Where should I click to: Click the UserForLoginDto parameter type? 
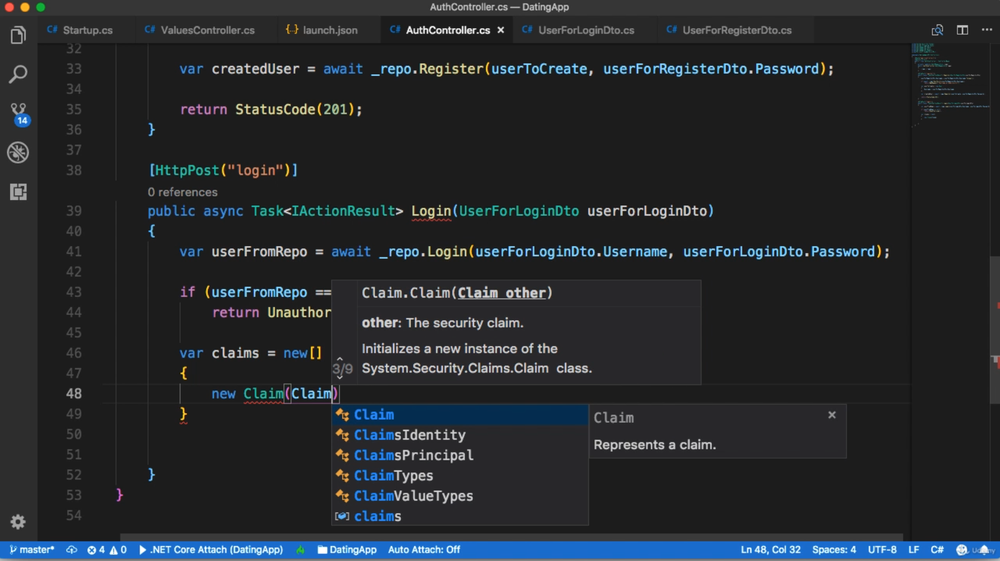518,211
